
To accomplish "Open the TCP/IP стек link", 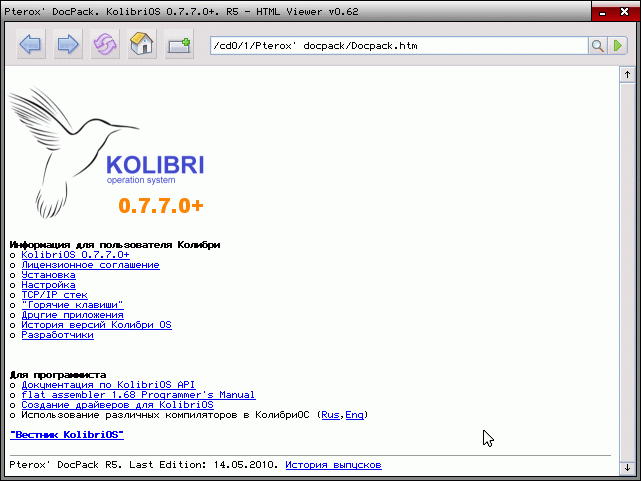I will click(x=54, y=295).
